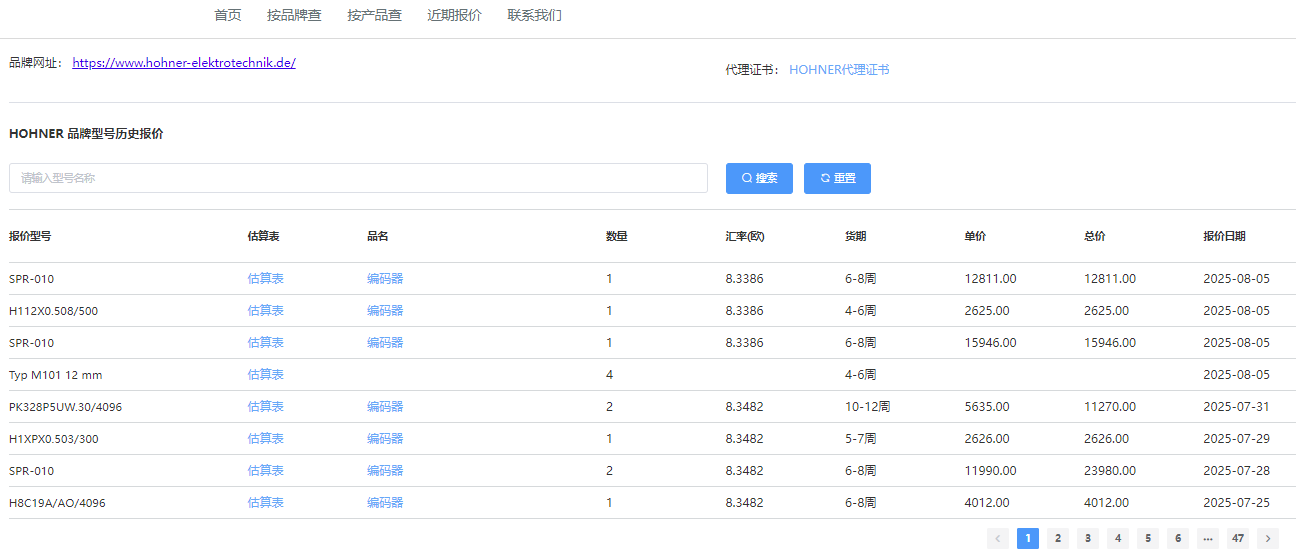
Task: Select page 5 in the pagination
Action: [x=1148, y=538]
